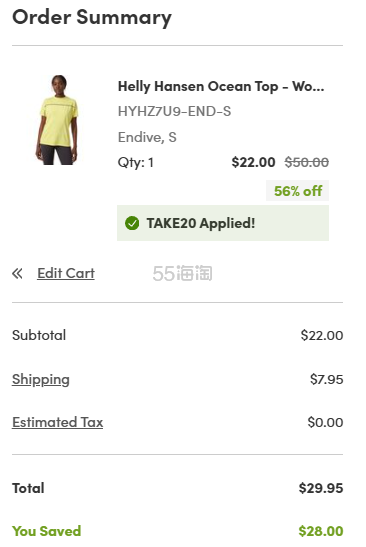
Task: Click the Order Summary heading
Action: tap(92, 17)
